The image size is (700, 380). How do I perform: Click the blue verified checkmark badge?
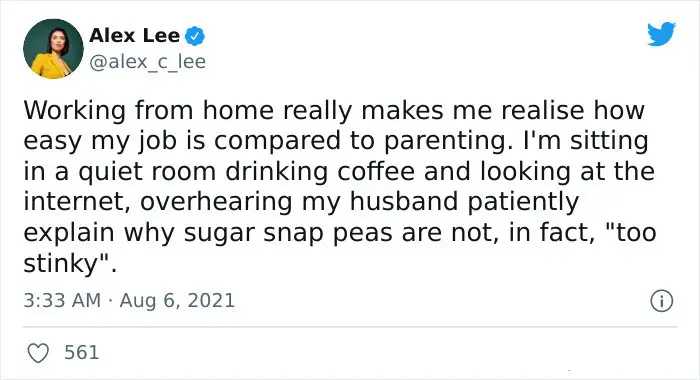click(195, 36)
